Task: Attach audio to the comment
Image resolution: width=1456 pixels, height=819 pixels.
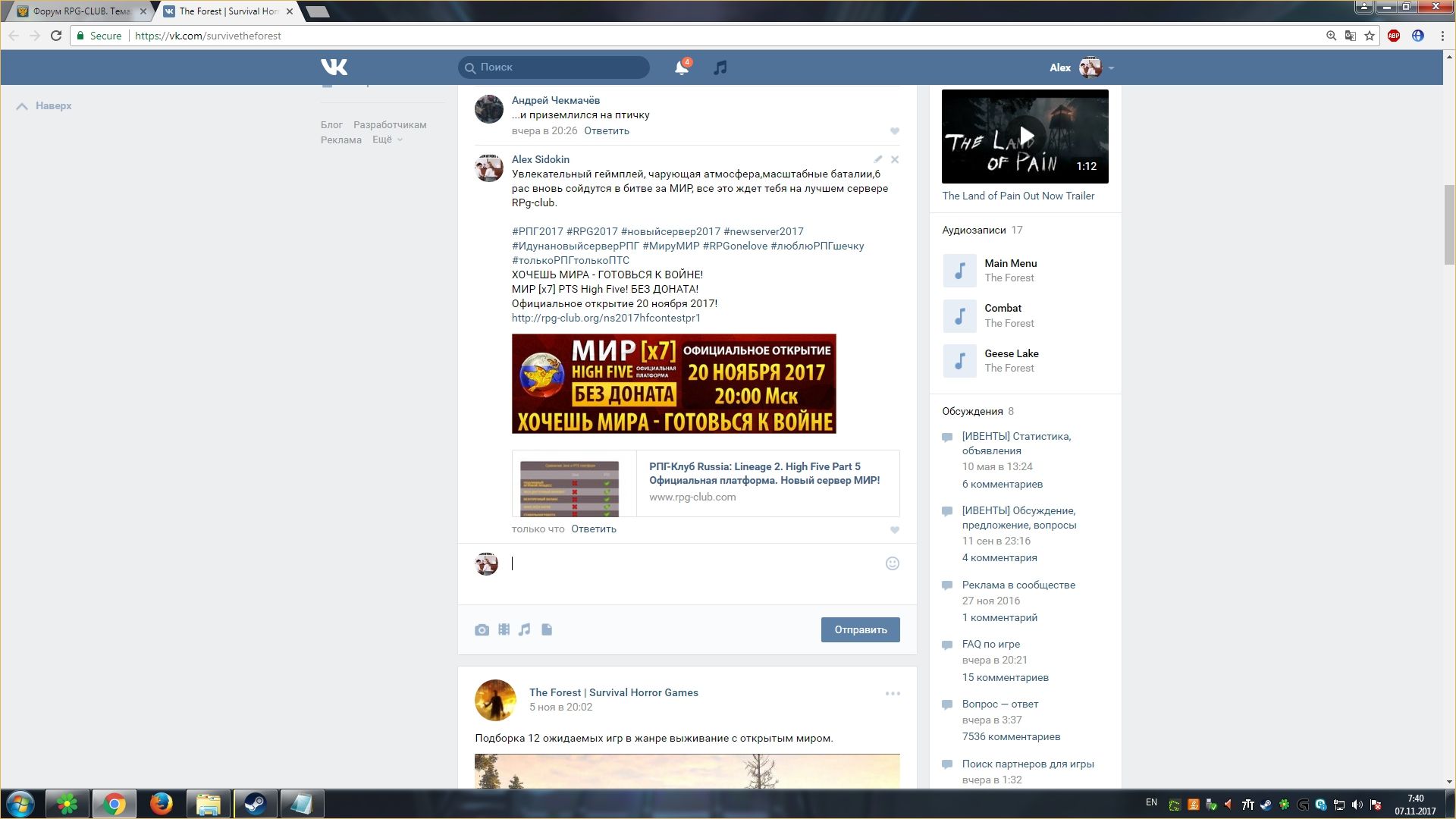Action: 525,630
